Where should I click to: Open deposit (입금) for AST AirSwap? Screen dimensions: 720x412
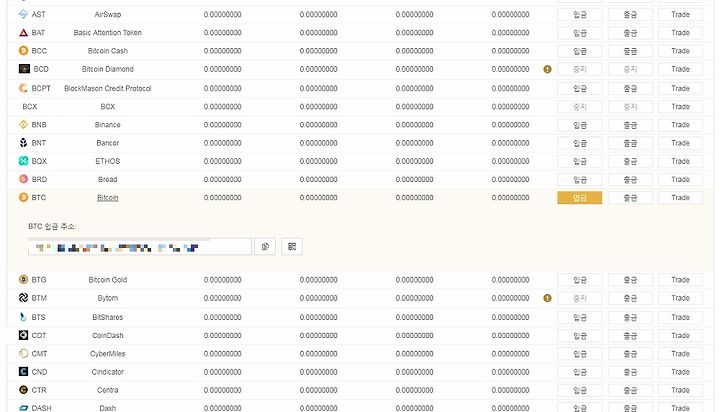coord(579,15)
